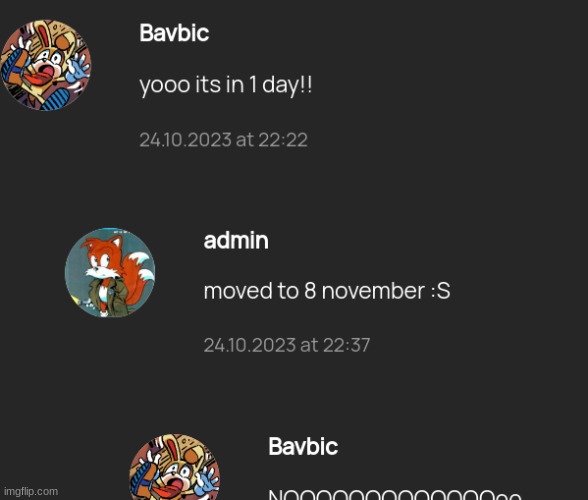Click the "moved to 8 november :S" reply

[327, 291]
